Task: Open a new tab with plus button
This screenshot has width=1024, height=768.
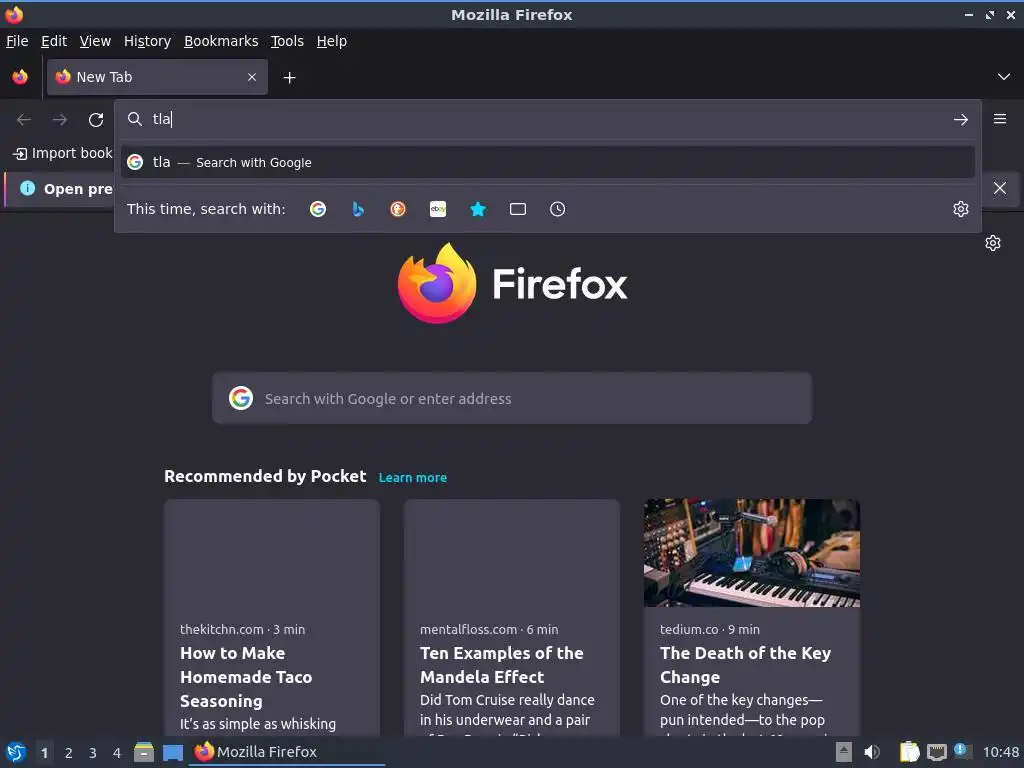Action: click(x=289, y=78)
